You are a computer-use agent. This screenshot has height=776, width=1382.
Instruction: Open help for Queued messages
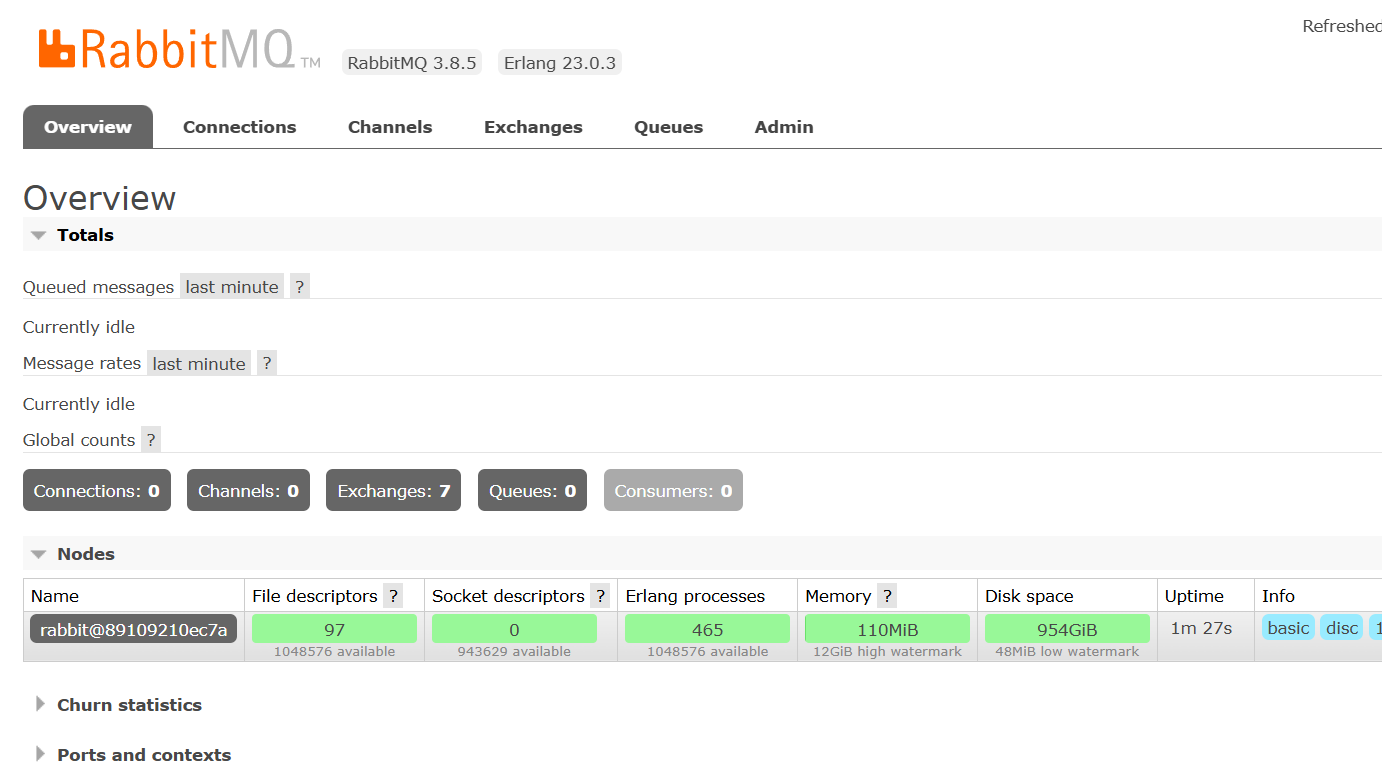click(299, 287)
